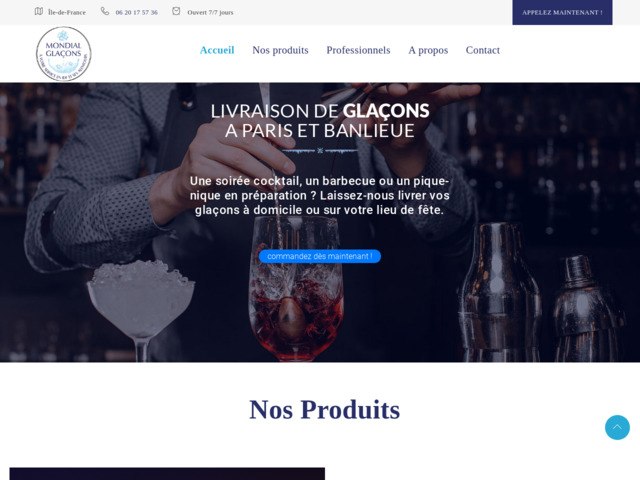Click the Livraison de glaçons hero heading
This screenshot has height=480, width=640.
(320, 121)
